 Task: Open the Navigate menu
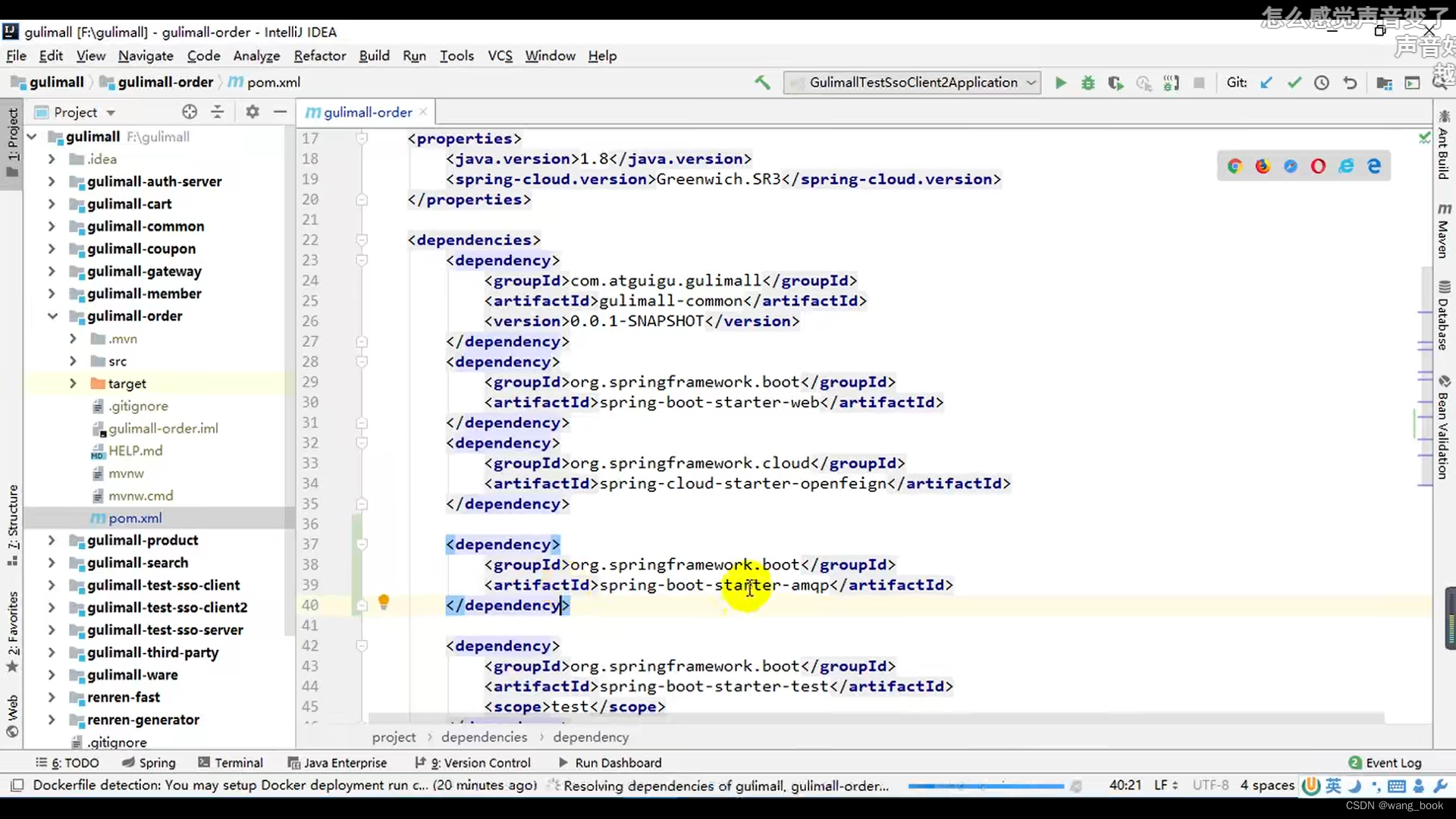tap(146, 56)
